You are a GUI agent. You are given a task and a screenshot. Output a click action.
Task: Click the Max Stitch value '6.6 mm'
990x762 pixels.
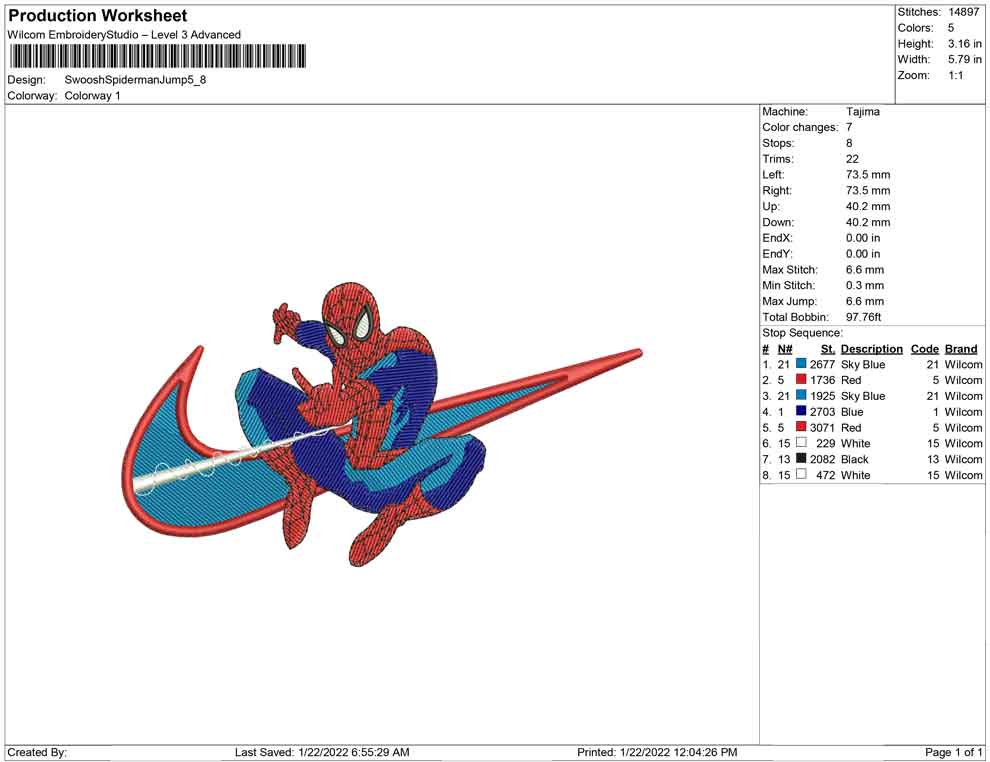(865, 270)
